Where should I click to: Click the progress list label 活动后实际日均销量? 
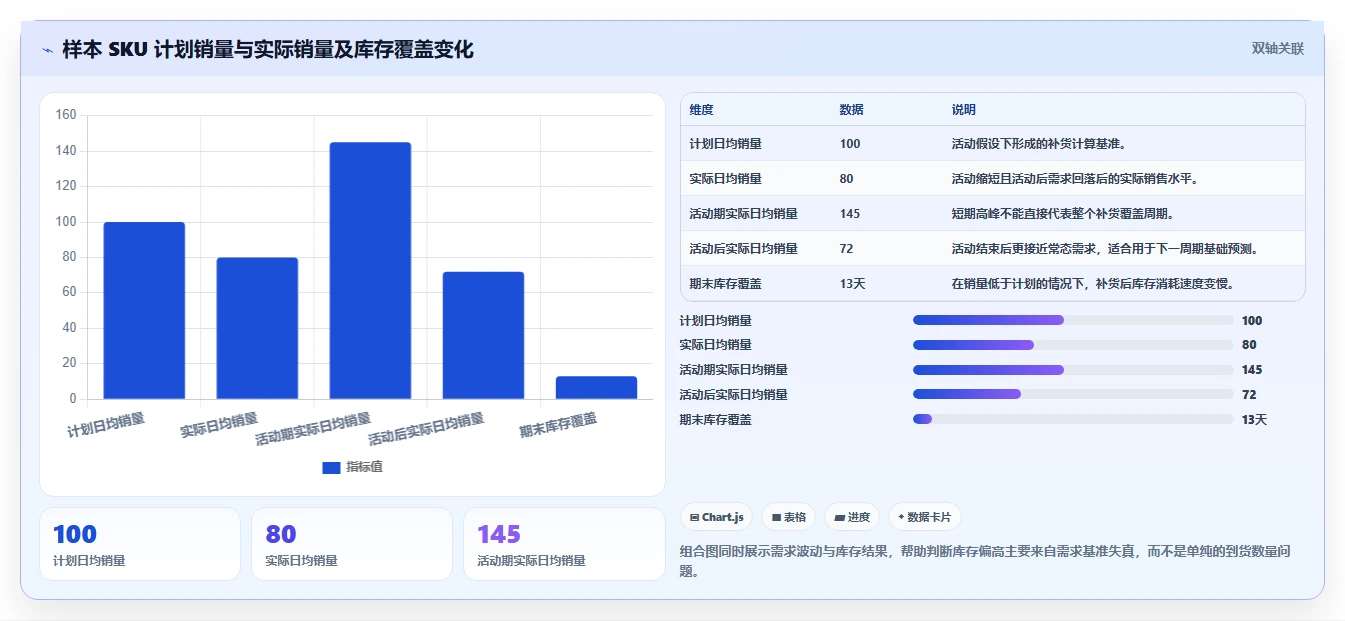733,395
